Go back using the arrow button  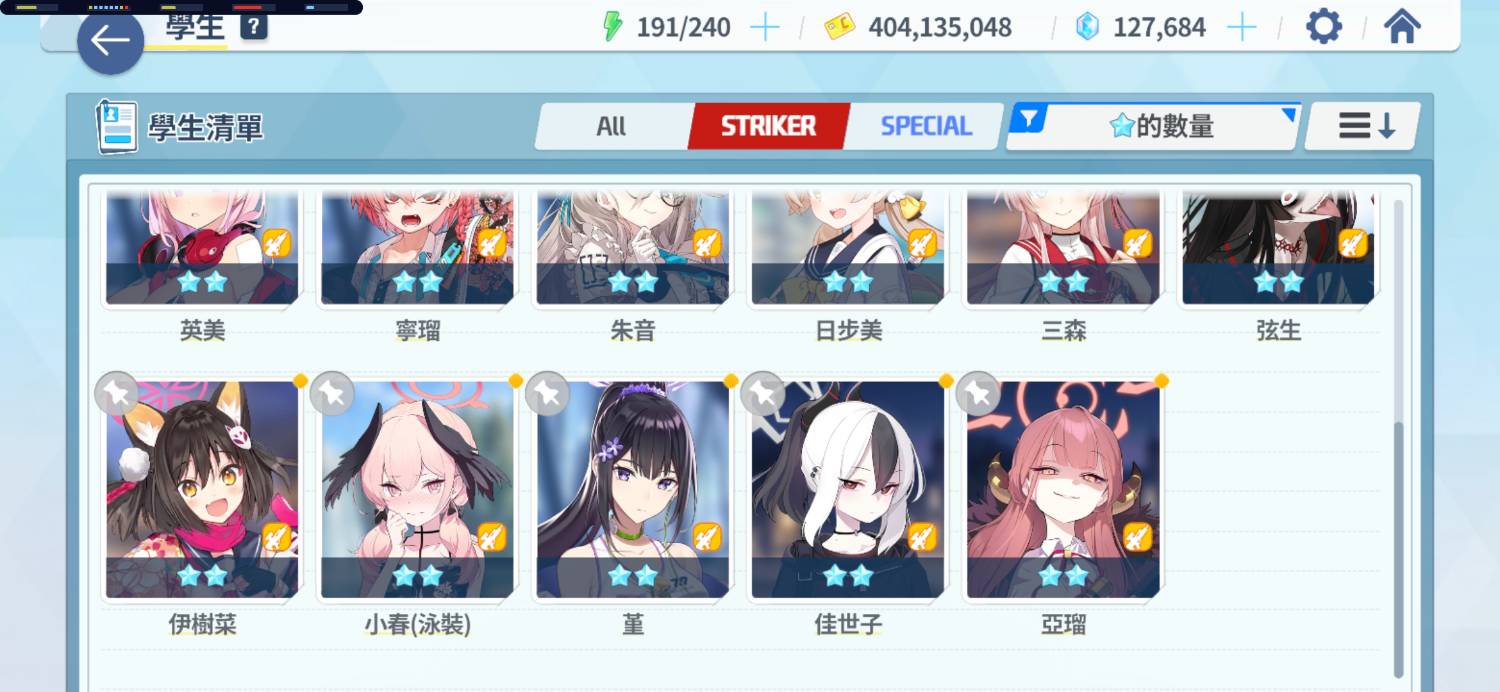[110, 40]
